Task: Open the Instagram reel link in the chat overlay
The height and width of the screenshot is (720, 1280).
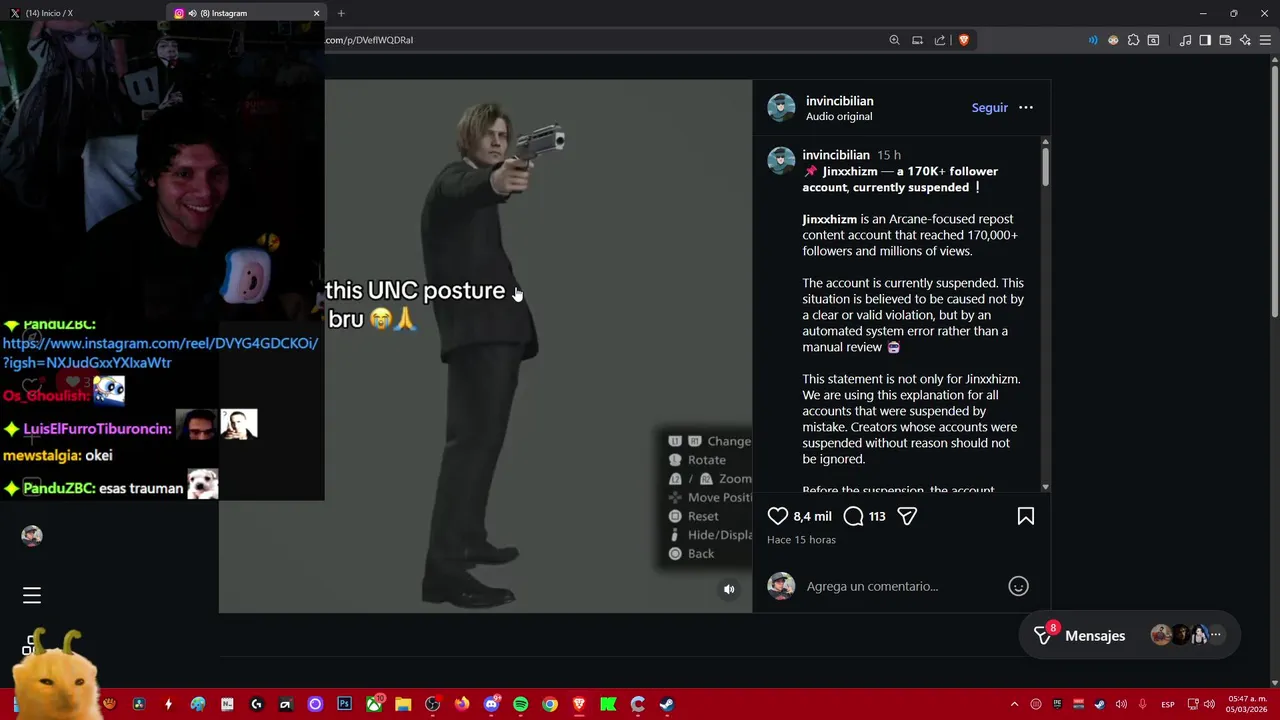Action: [160, 353]
